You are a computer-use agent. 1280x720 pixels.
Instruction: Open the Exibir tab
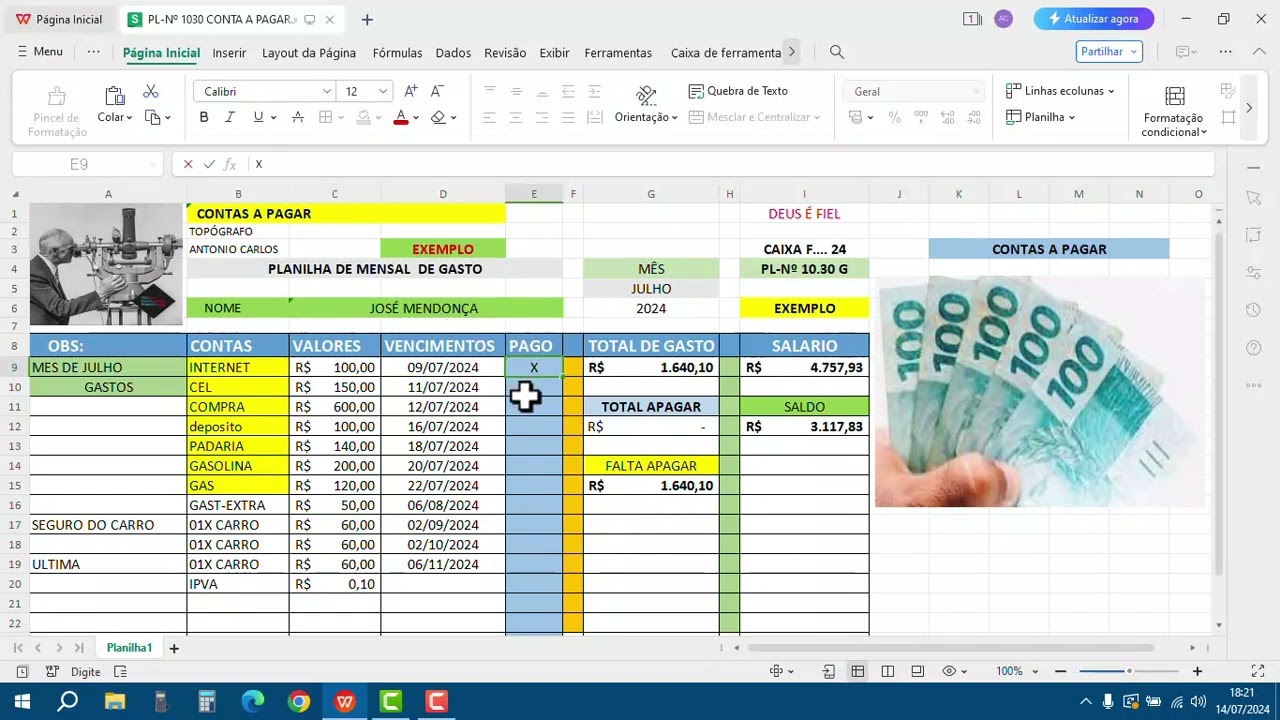point(554,53)
